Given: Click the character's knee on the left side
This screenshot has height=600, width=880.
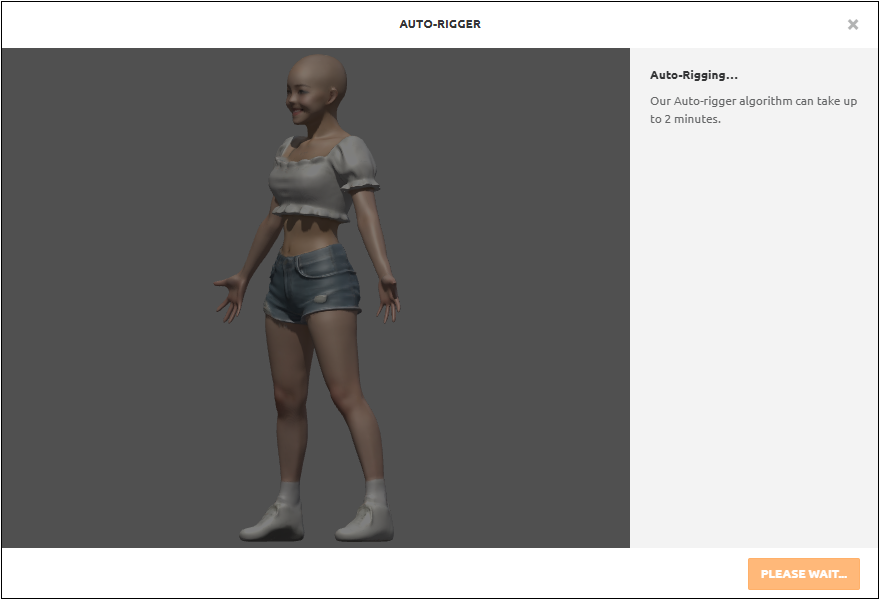Looking at the screenshot, I should tap(289, 400).
